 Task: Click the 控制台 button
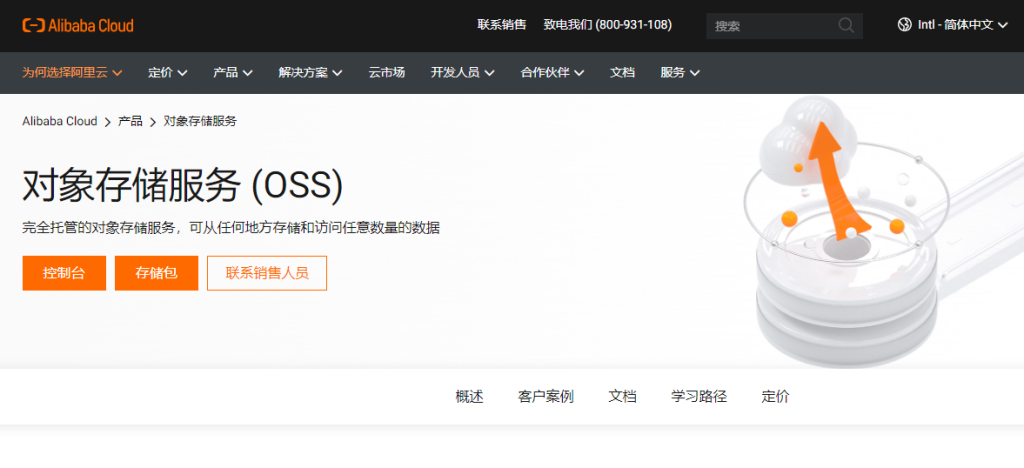pyautogui.click(x=64, y=273)
